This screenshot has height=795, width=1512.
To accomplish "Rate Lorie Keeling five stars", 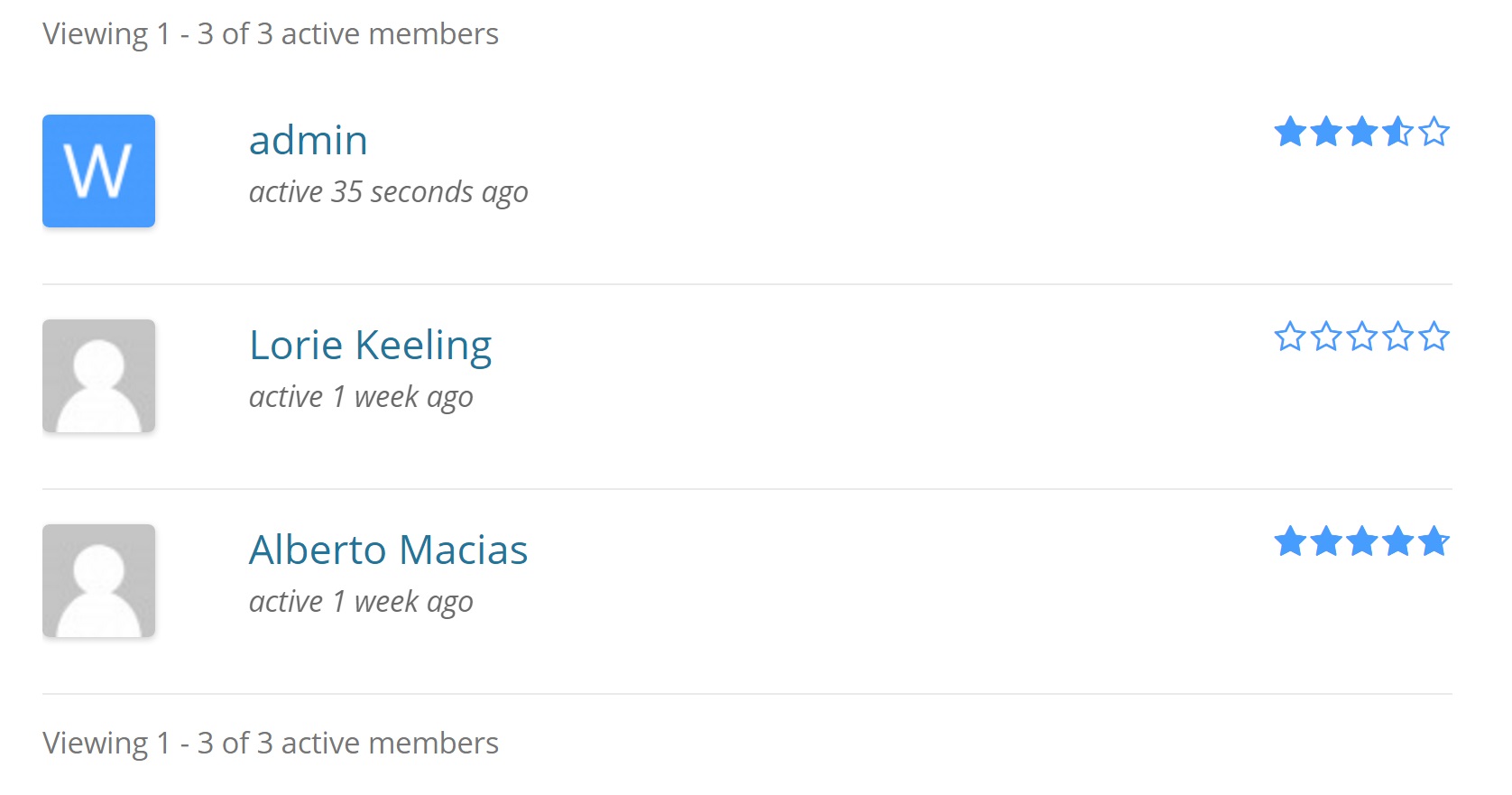I will tap(1434, 337).
